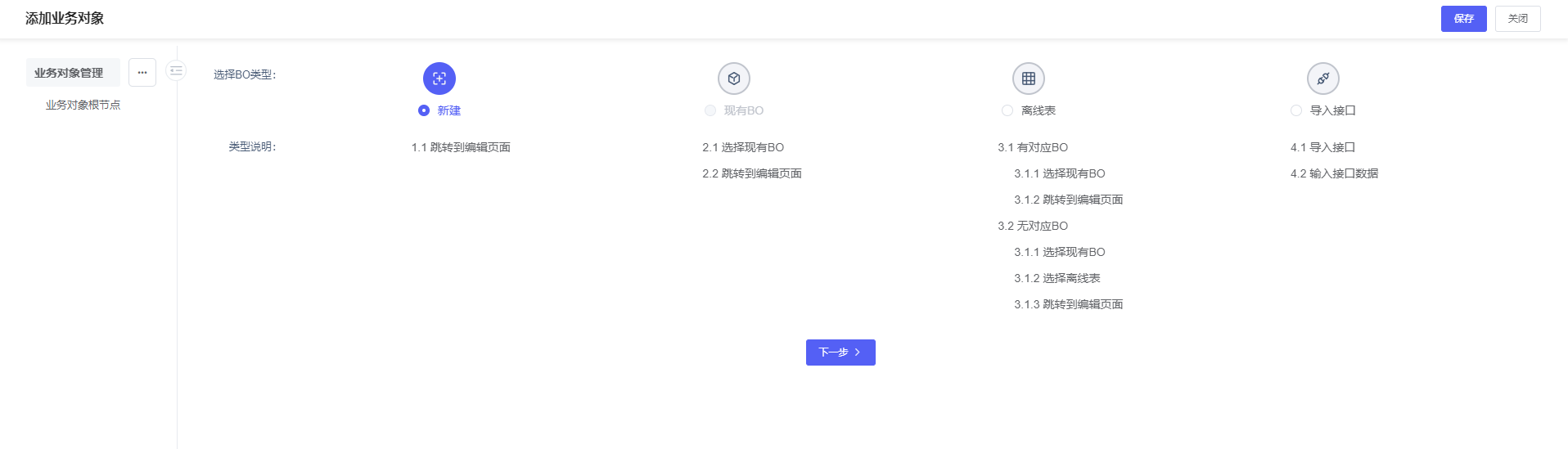1568x449 pixels.
Task: Select 业务对象根节点 tree node
Action: tap(83, 105)
